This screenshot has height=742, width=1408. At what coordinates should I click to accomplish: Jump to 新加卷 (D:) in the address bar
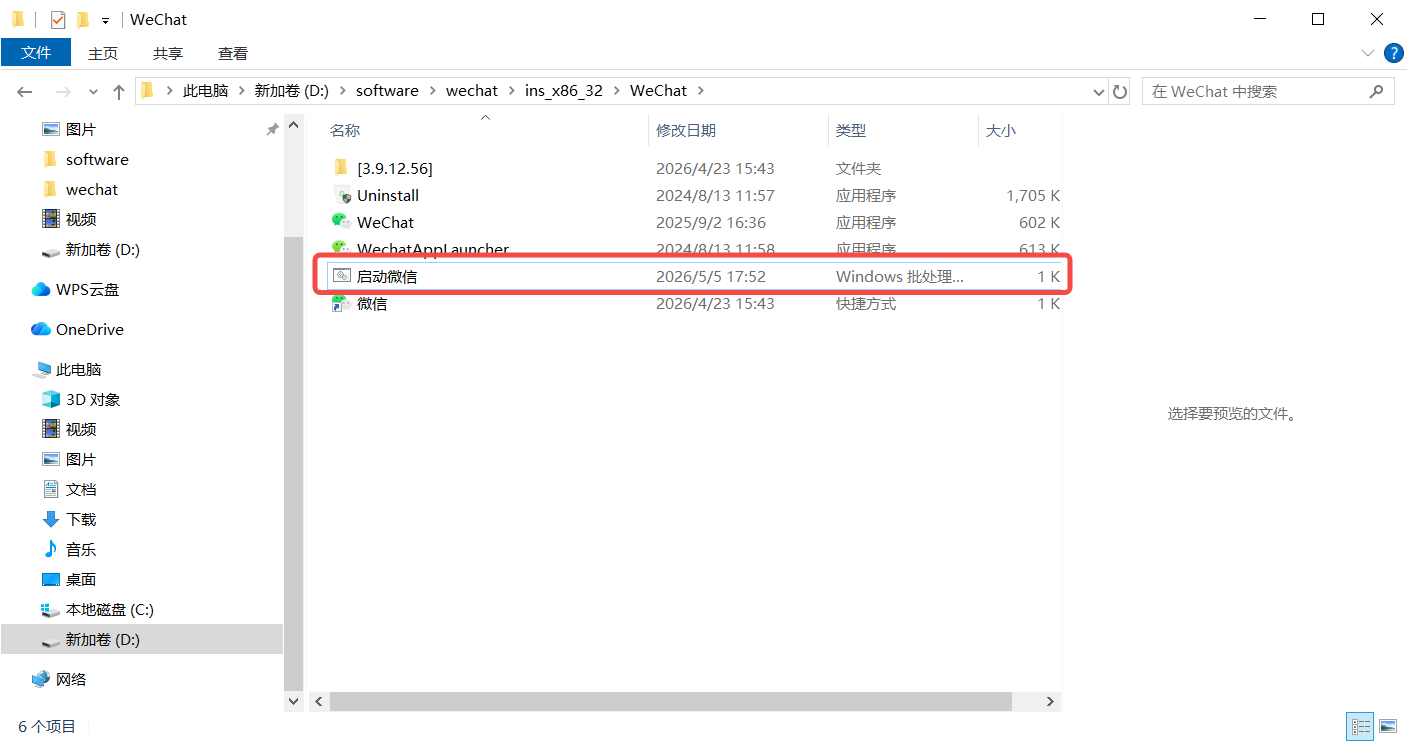291,91
